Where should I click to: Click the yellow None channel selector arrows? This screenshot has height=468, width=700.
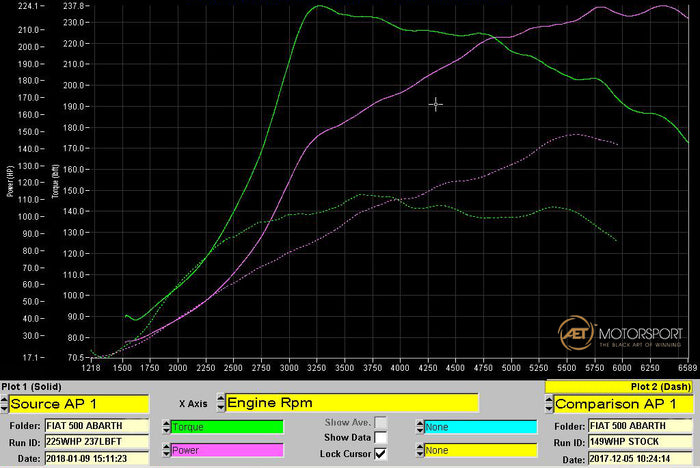pos(418,450)
